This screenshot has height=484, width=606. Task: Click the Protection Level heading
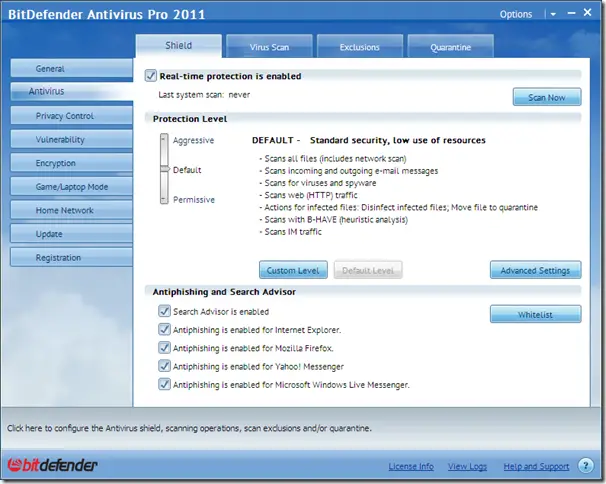pos(190,119)
